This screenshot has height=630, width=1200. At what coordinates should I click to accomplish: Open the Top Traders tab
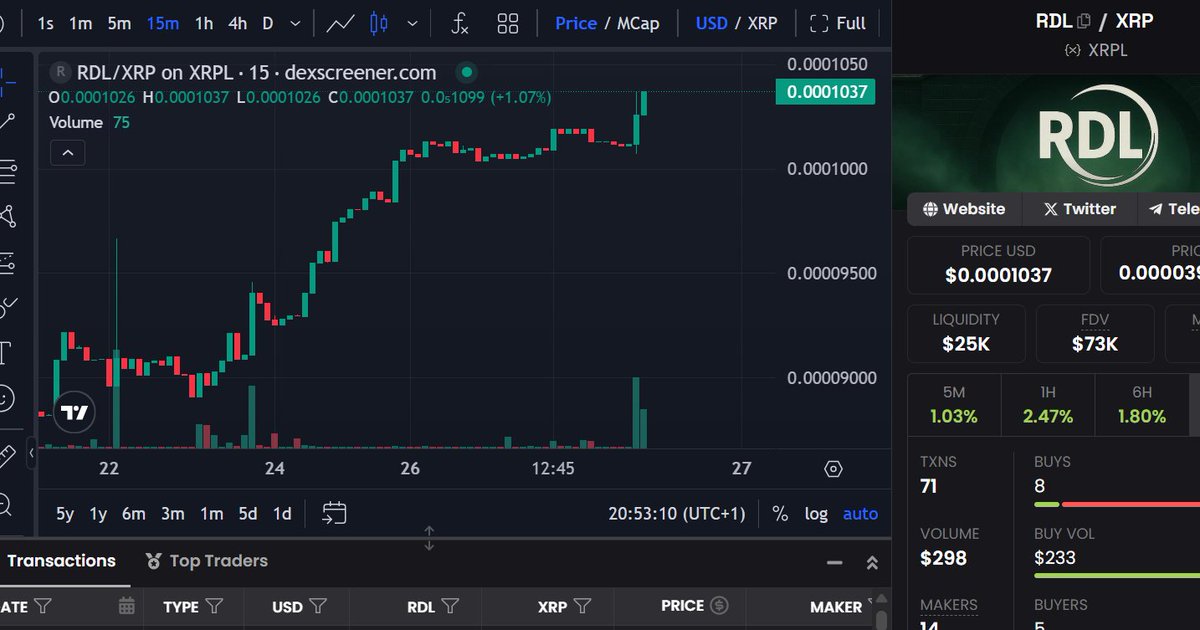tap(207, 561)
